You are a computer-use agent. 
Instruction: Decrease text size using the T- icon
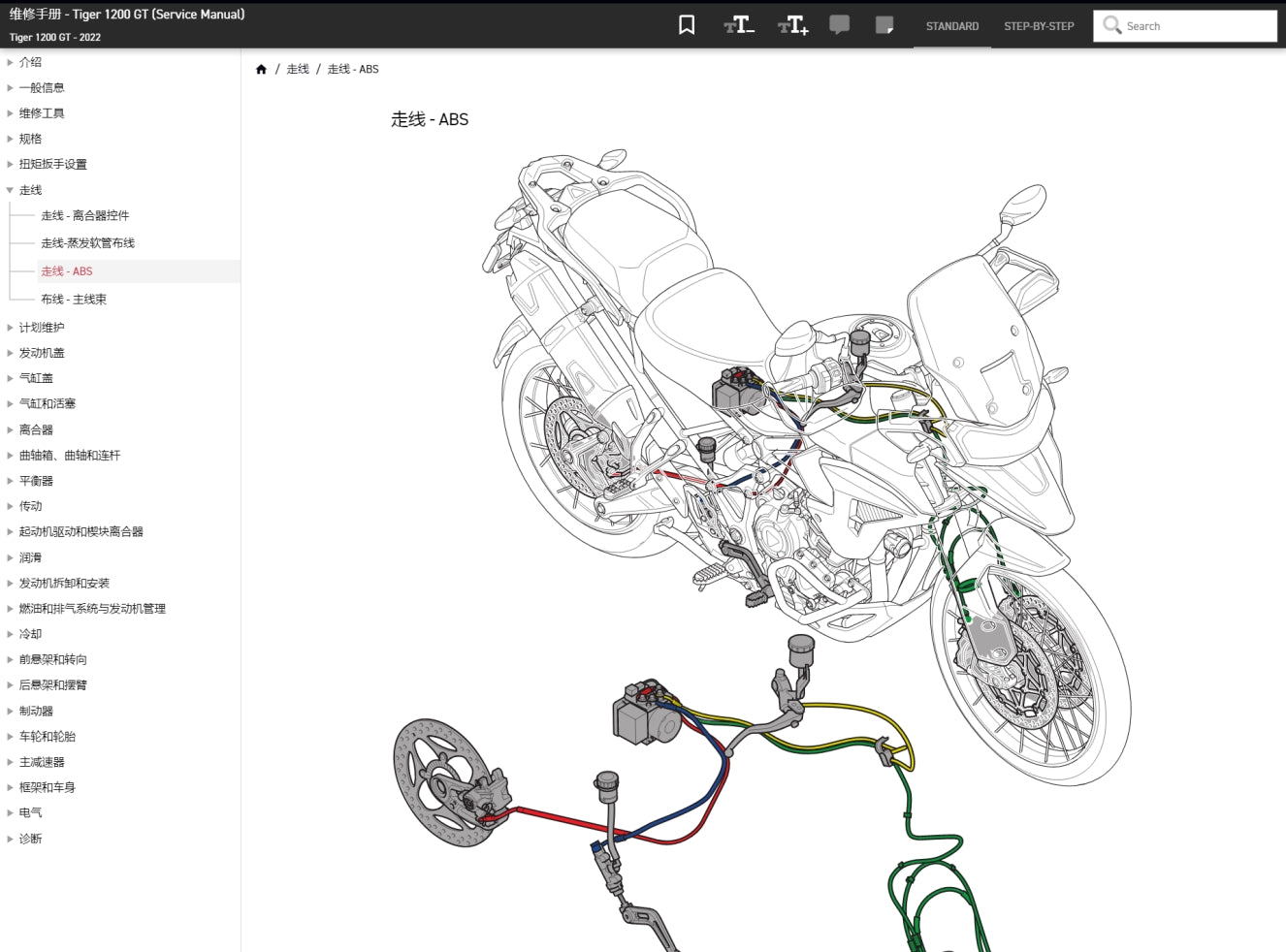[738, 25]
